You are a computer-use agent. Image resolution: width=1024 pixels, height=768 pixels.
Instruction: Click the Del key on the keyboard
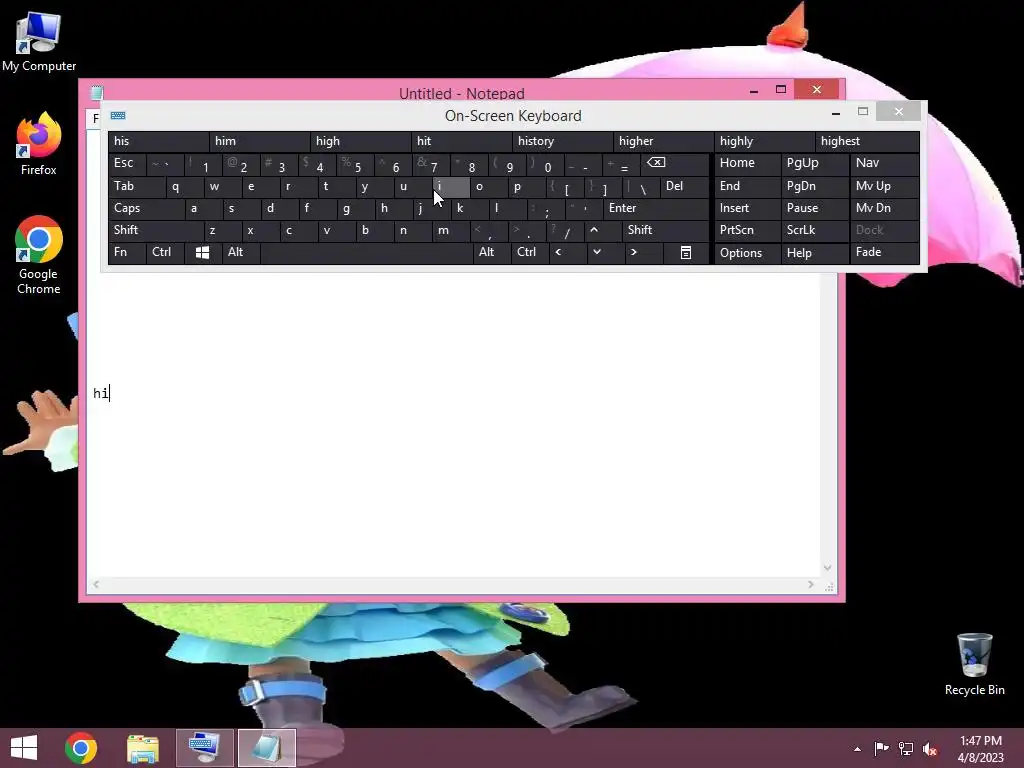[x=684, y=187]
